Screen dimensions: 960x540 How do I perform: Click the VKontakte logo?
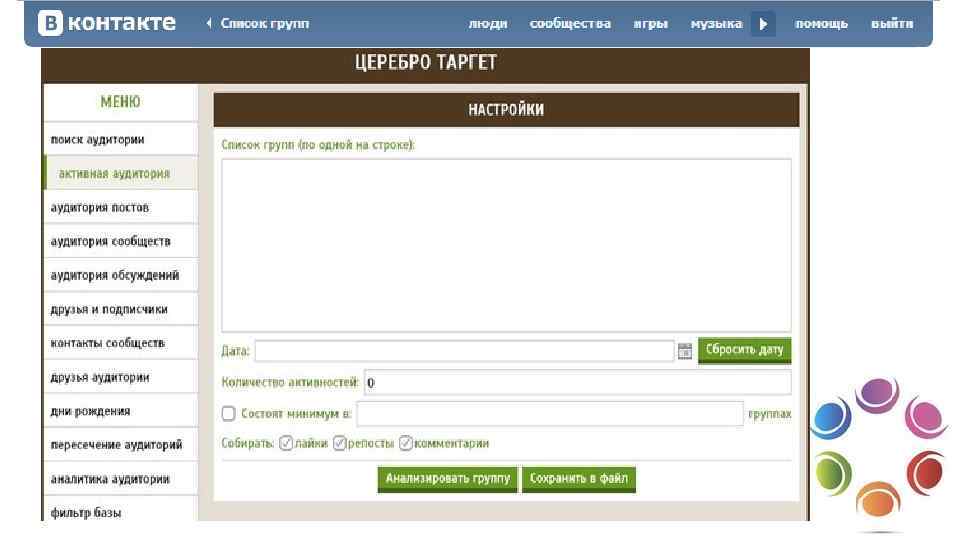[x=107, y=23]
